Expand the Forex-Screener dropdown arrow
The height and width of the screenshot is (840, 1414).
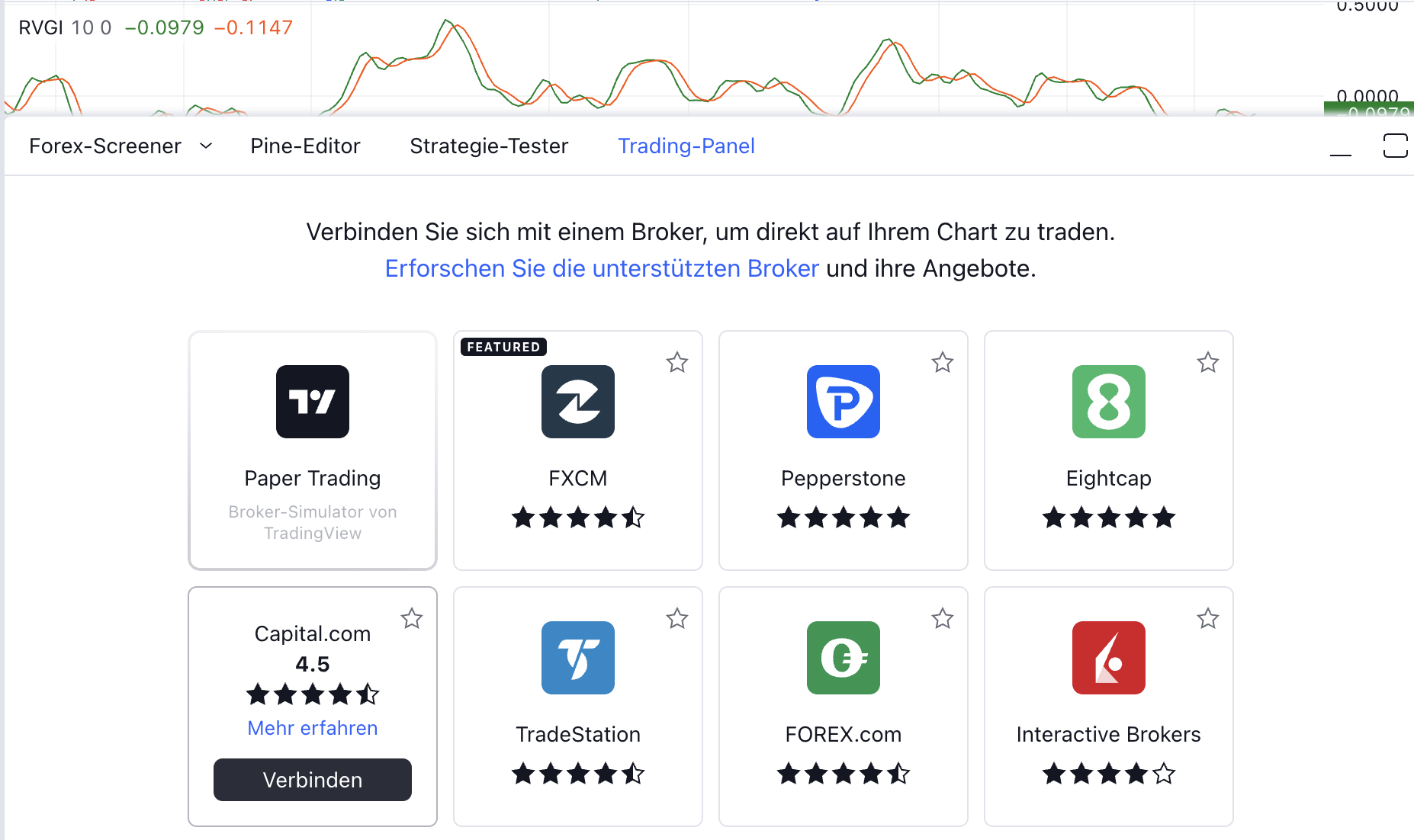pyautogui.click(x=206, y=146)
